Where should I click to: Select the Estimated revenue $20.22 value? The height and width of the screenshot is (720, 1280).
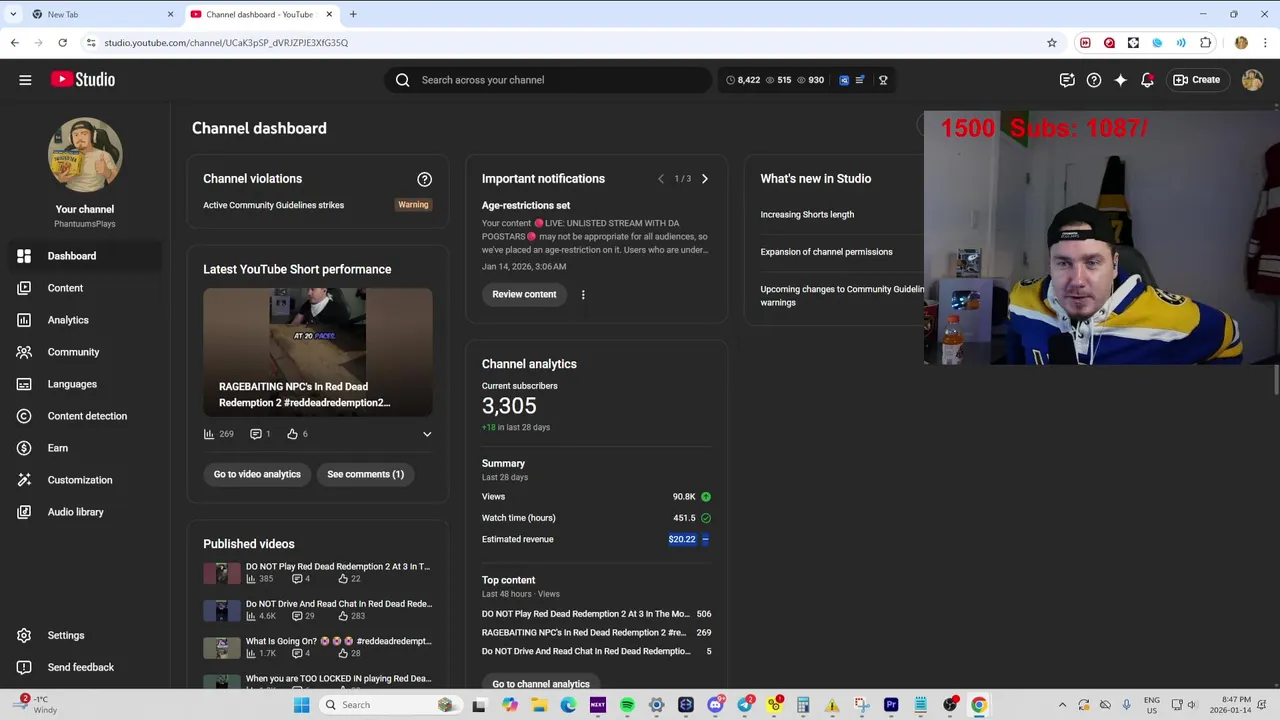coord(682,539)
